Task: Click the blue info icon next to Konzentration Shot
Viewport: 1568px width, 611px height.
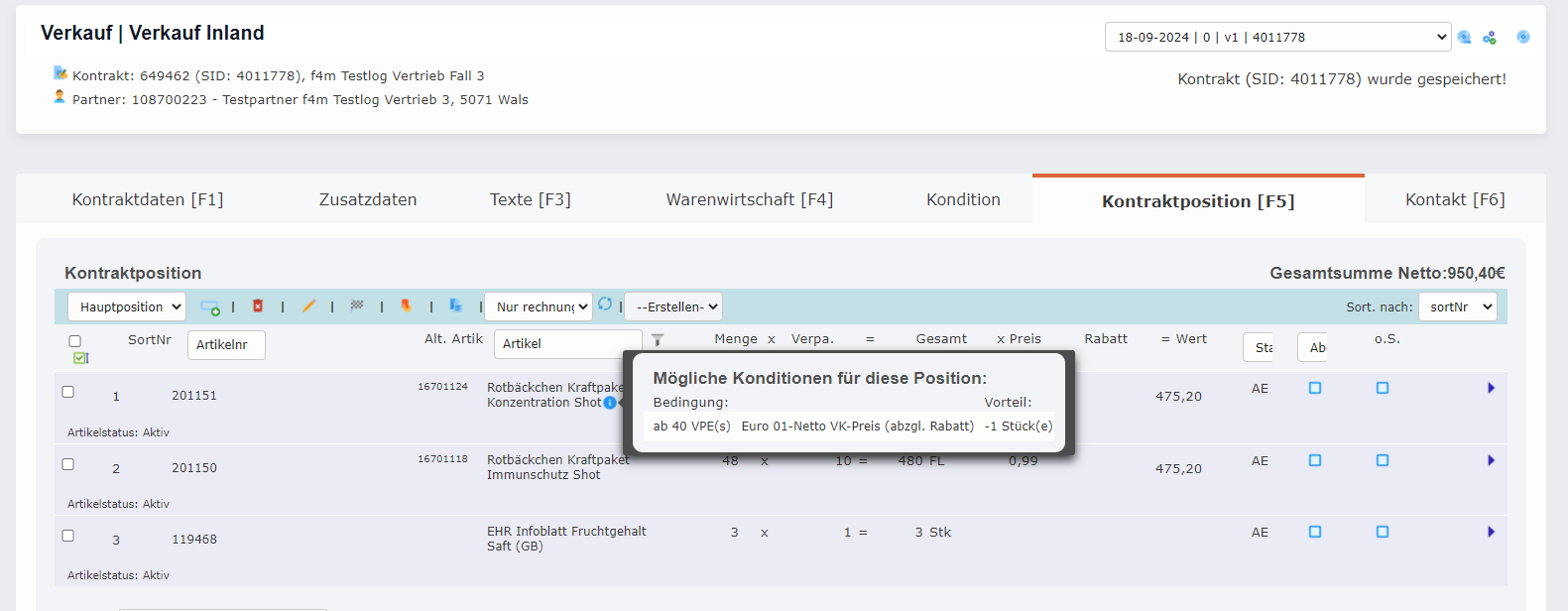Action: pos(610,403)
